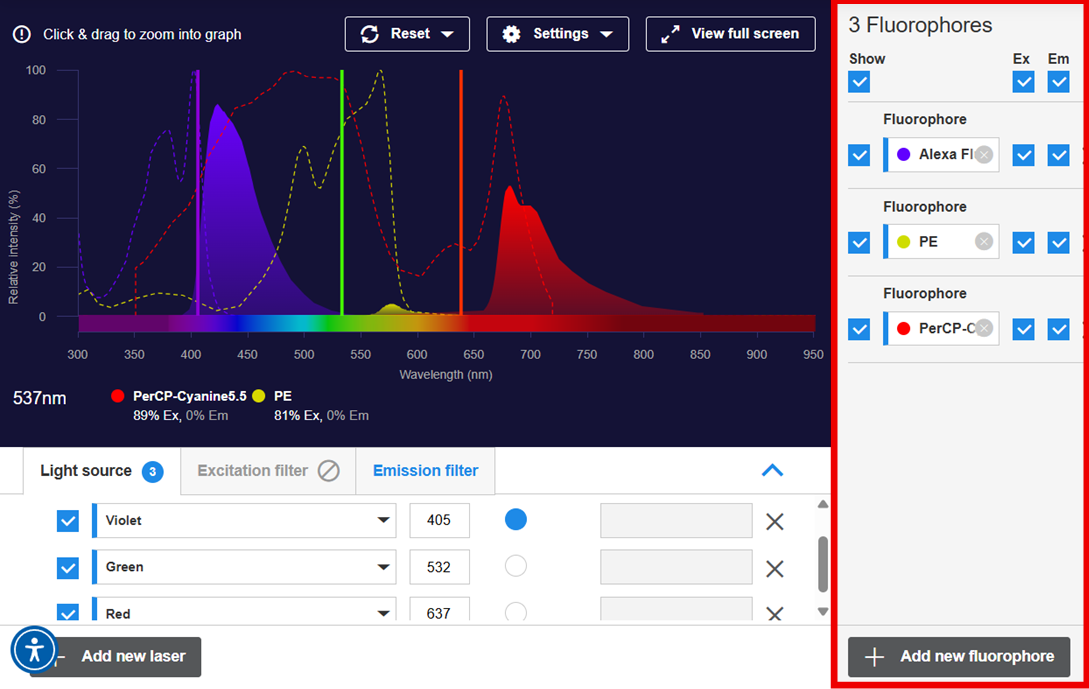Clear the PerCP-Cyanine5.5 fluorophore selection

pyautogui.click(x=984, y=329)
